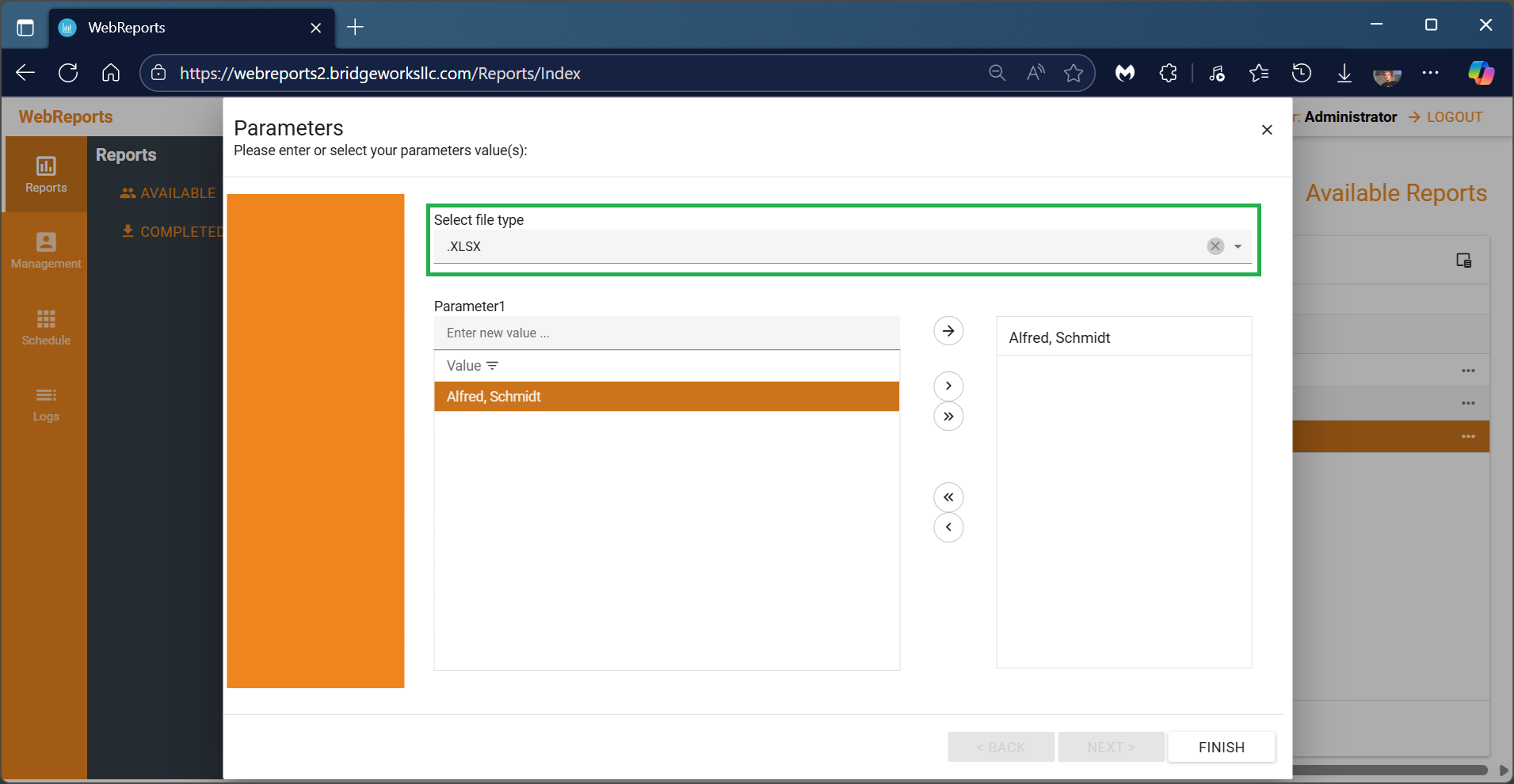Screen dimensions: 1514x784
Task: Open the Management section from sidebar
Action: coord(45,250)
